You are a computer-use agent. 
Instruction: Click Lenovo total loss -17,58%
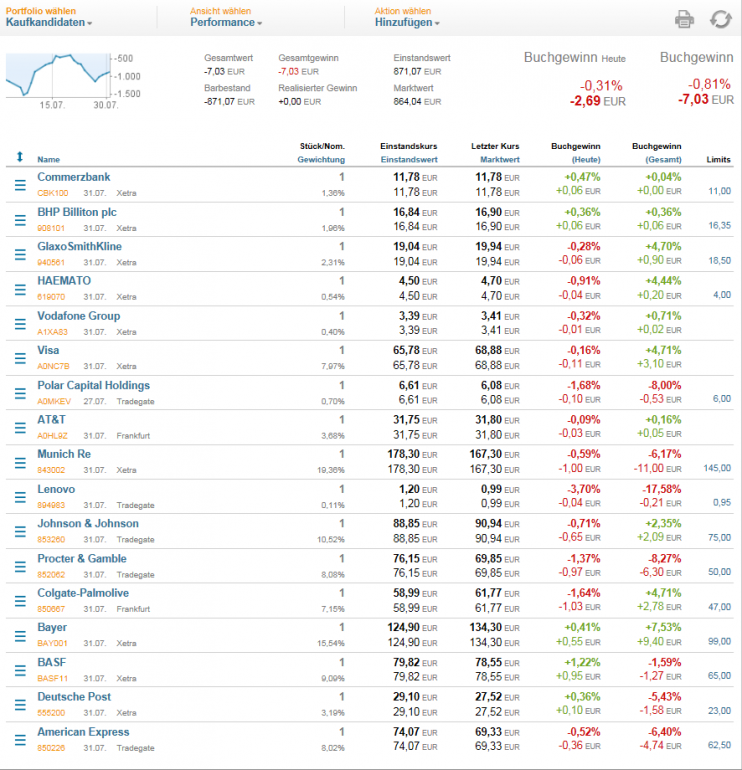tap(661, 489)
